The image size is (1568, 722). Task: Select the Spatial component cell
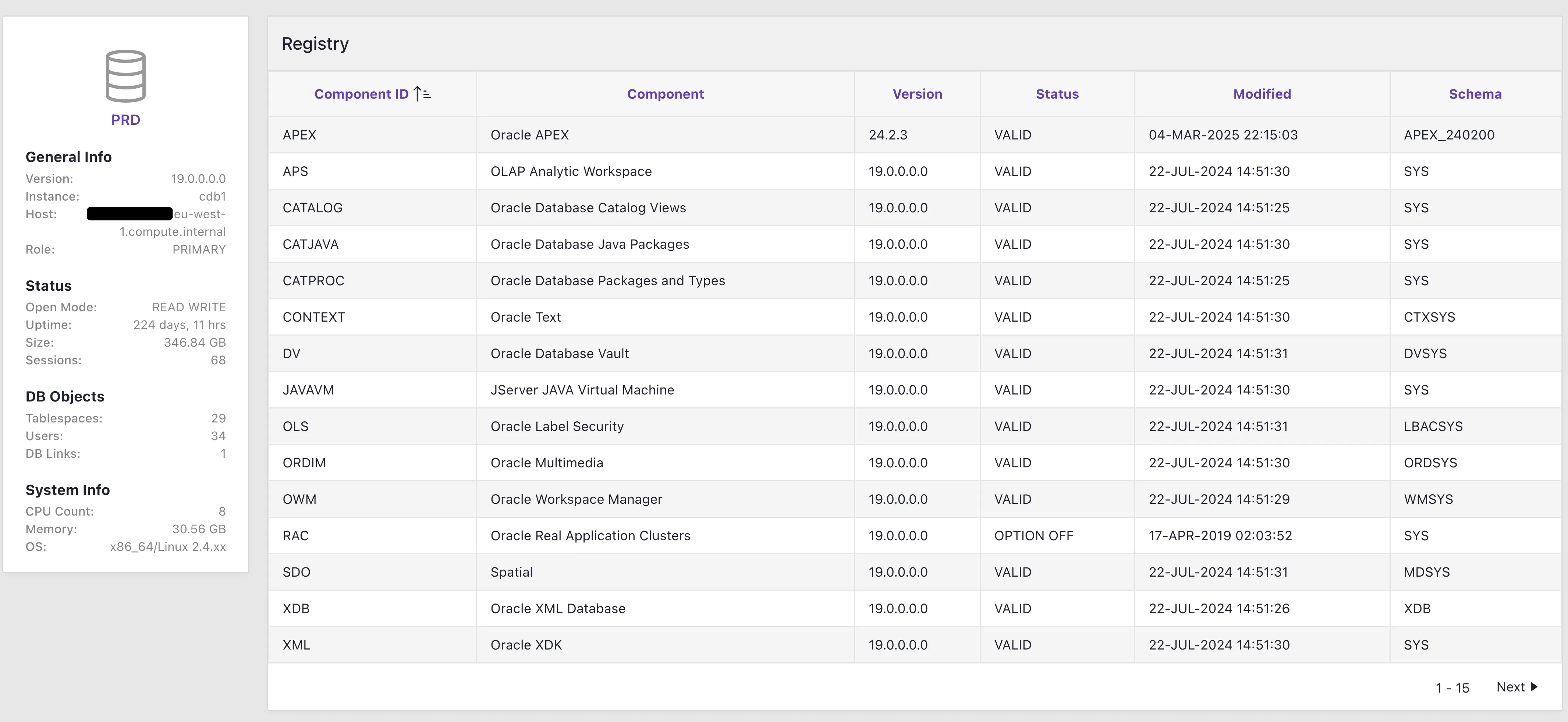tap(665, 572)
